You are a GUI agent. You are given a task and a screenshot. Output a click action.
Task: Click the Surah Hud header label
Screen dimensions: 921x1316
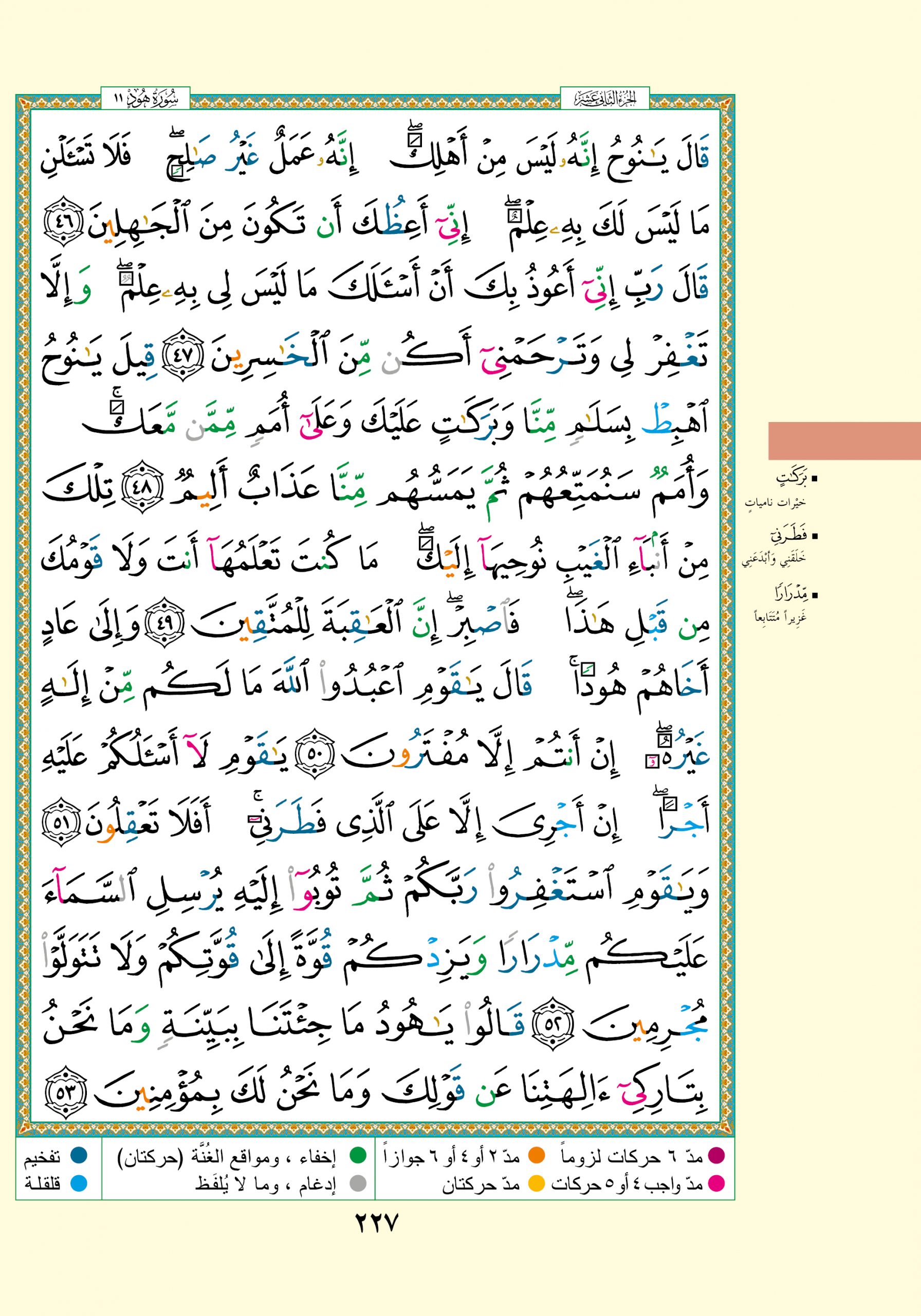145,99
